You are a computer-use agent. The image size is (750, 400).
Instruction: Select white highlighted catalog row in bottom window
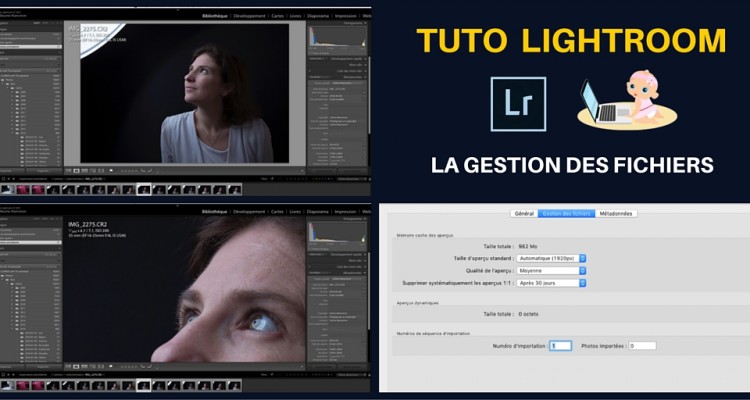[31, 242]
